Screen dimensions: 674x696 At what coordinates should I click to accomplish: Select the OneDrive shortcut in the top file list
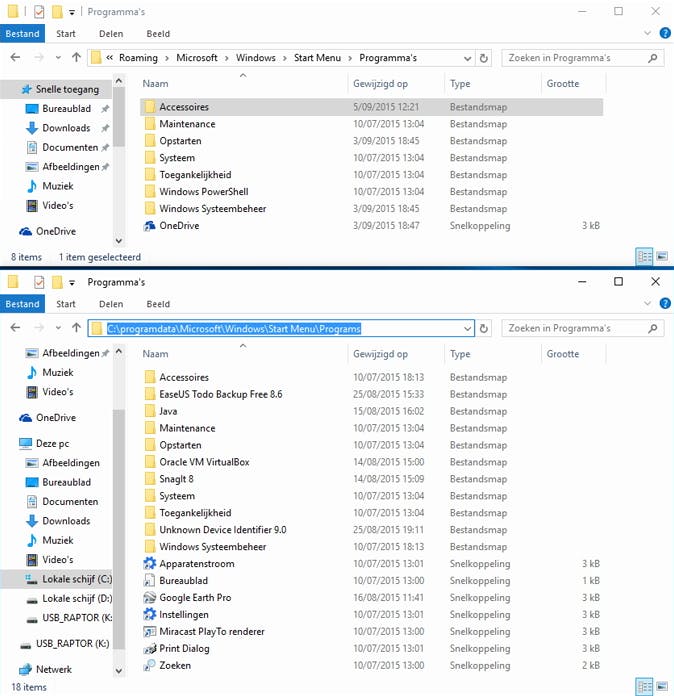[x=372, y=225]
